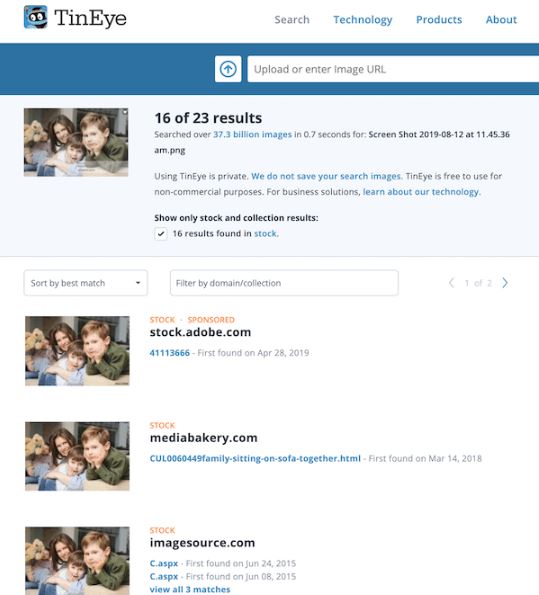The width and height of the screenshot is (539, 595).
Task: Open mediabakery family-sitting-on-sofa link
Action: pyautogui.click(x=255, y=458)
